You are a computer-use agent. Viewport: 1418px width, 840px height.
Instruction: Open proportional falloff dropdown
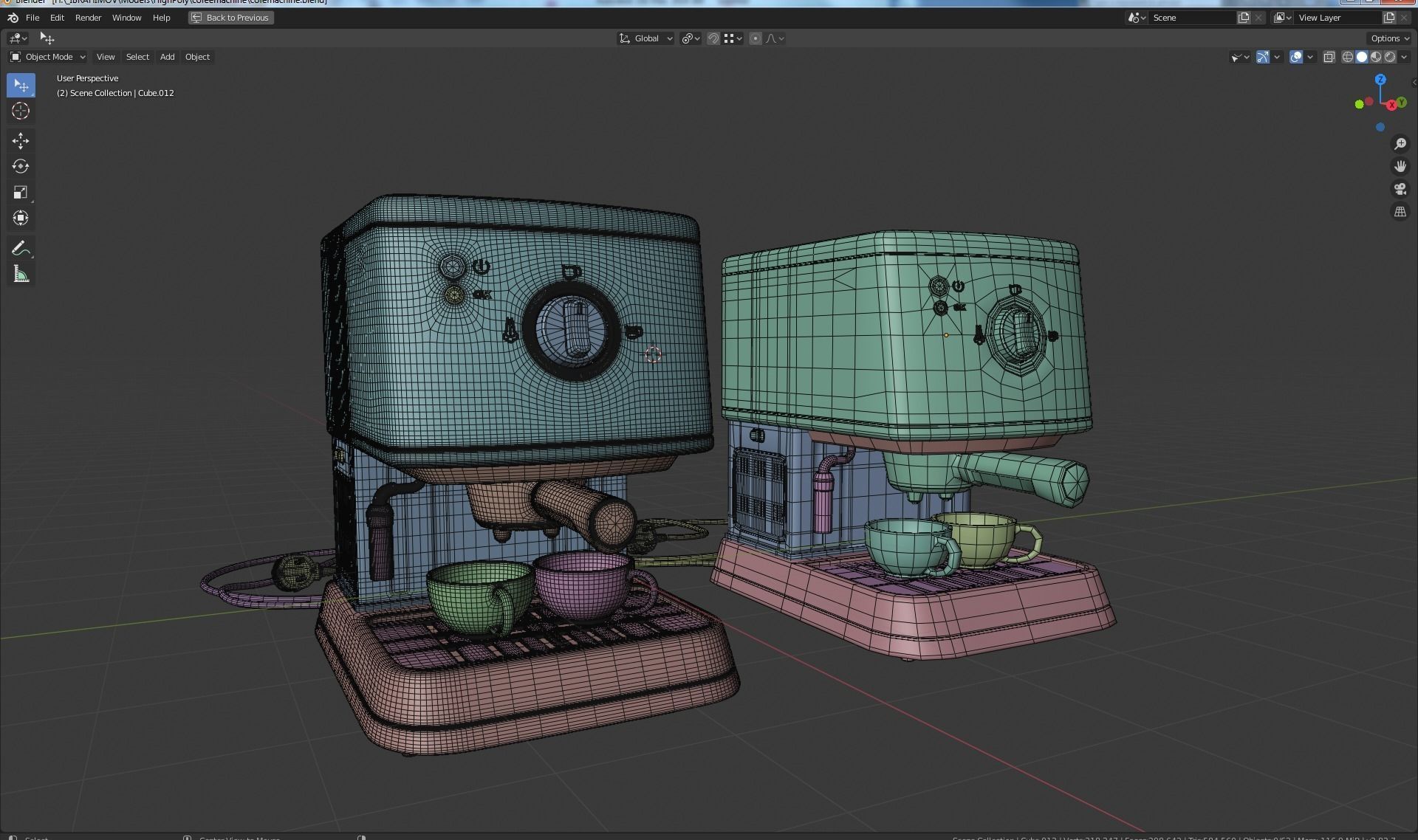pyautogui.click(x=775, y=38)
